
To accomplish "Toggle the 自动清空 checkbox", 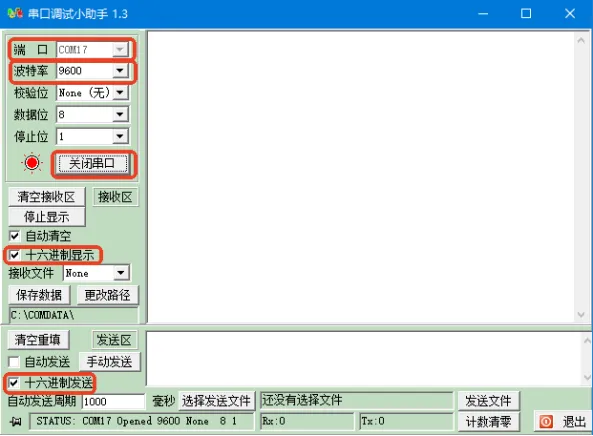I will coord(14,236).
